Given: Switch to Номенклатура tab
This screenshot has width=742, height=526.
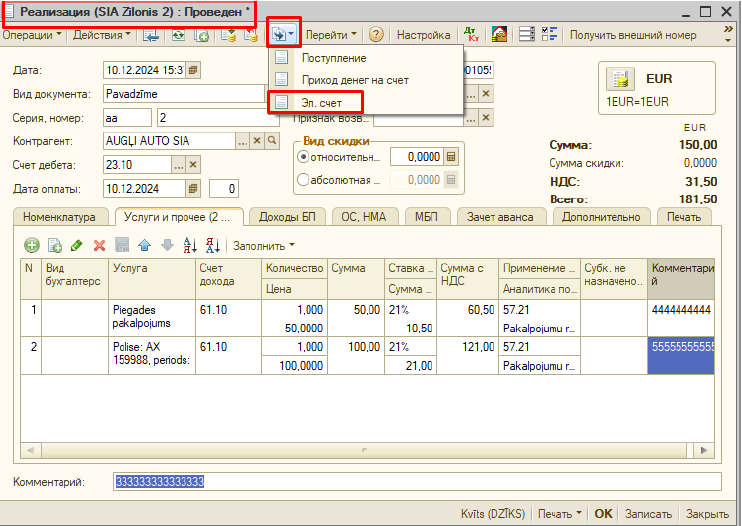Looking at the screenshot, I should click(59, 217).
